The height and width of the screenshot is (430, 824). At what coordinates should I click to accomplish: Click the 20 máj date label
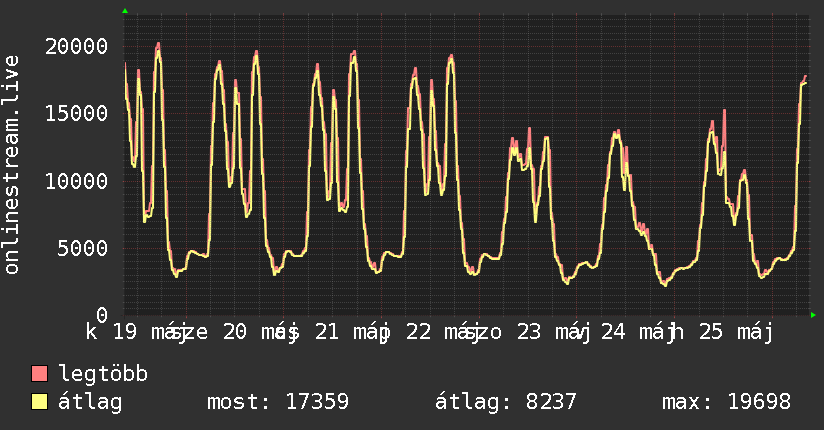[261, 333]
